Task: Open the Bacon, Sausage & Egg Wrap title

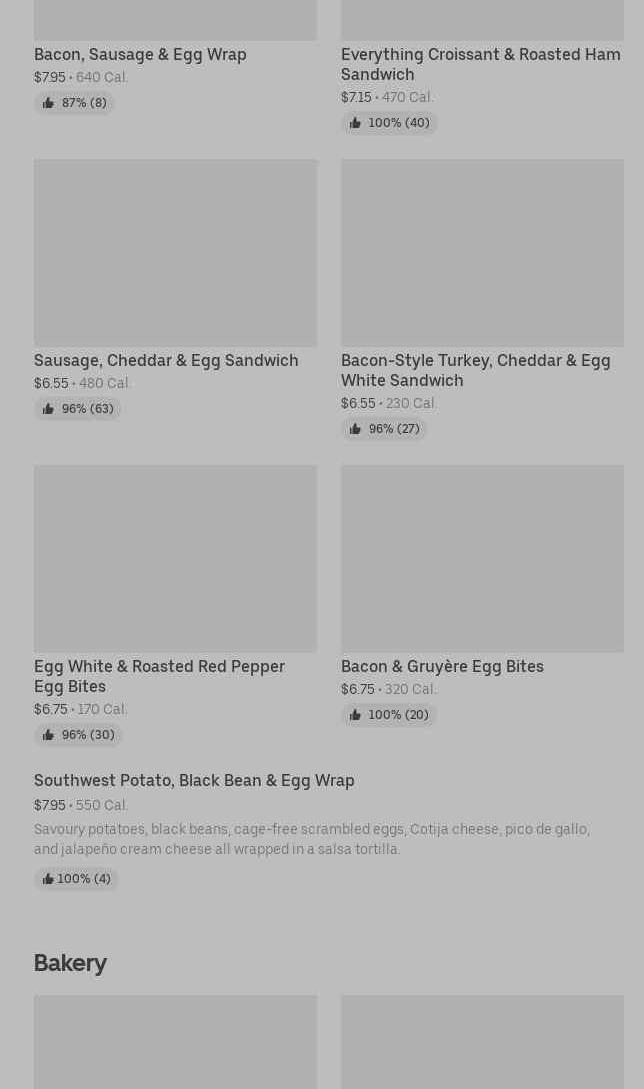Action: pos(140,54)
